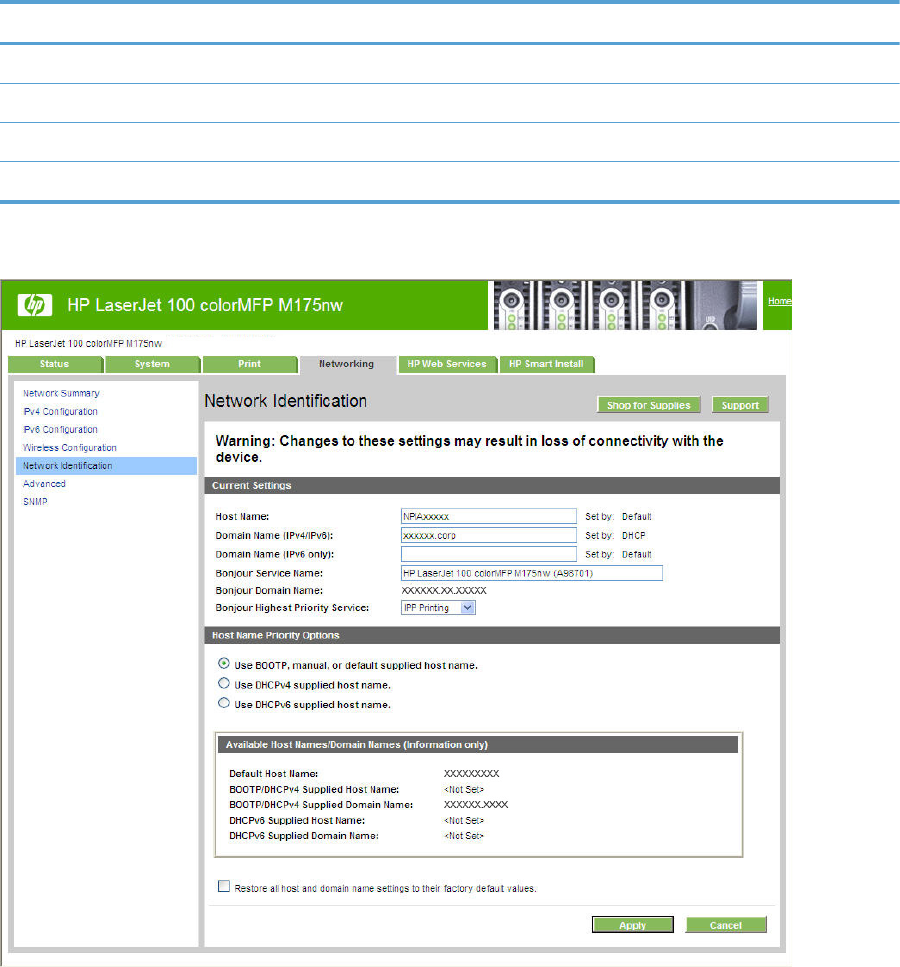Image resolution: width=900 pixels, height=967 pixels.
Task: Open Network Summary in sidebar
Action: pos(61,394)
